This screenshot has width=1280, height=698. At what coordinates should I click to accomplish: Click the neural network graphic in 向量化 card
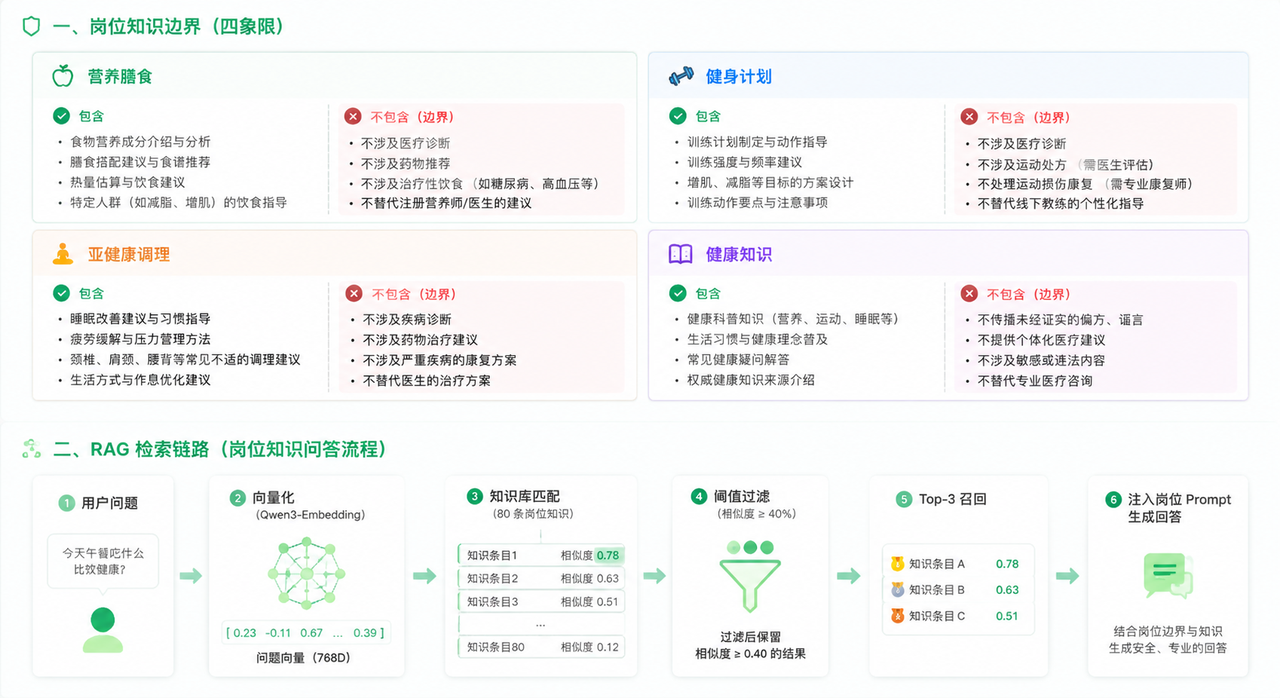[306, 575]
